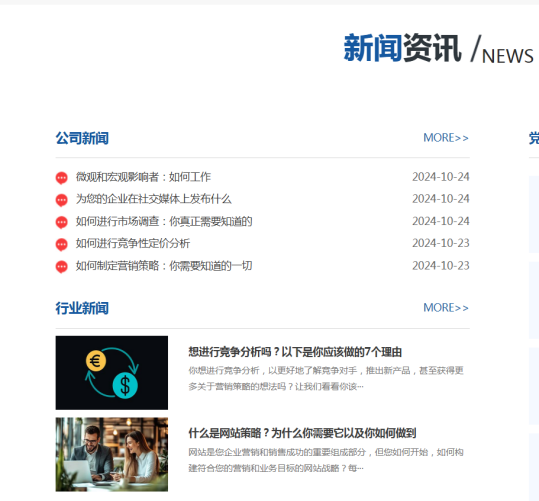Screen dimensions: 539x501
Task: Click date 2024-10-24 of 微观和宏观影响者 row
Action: tap(441, 177)
